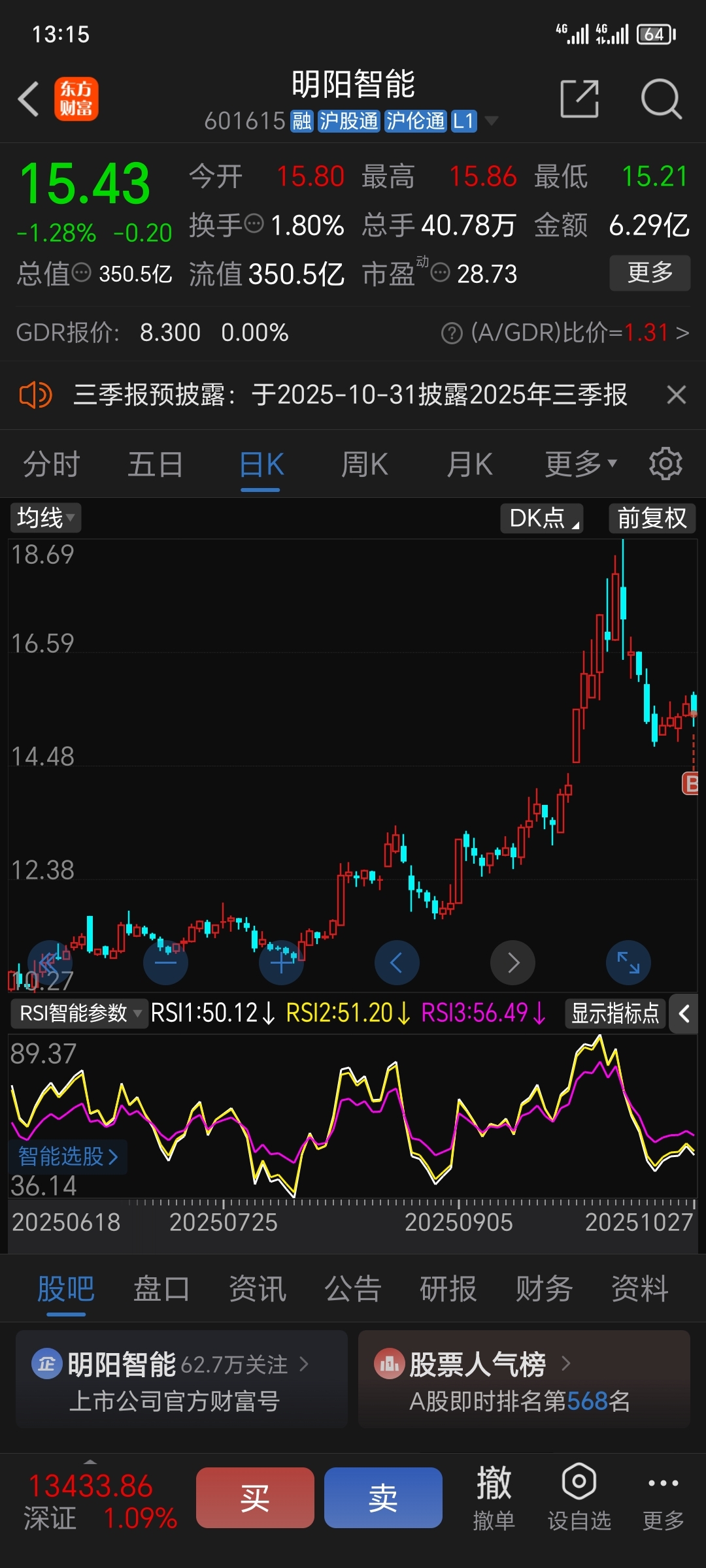Open the 资料 tab
706x1568 pixels.
(x=639, y=1289)
